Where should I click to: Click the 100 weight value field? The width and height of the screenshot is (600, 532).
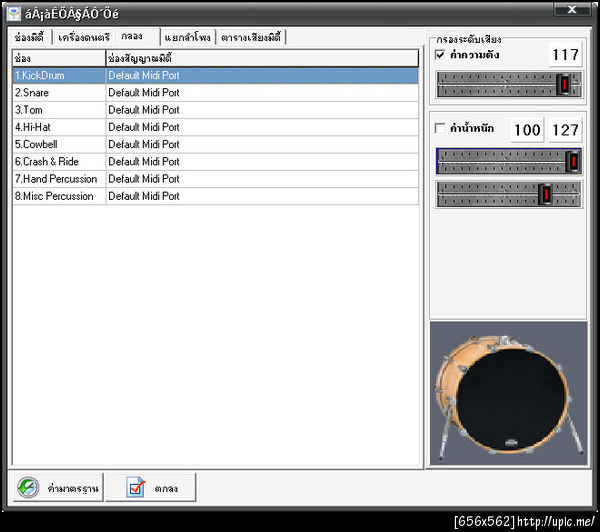527,130
